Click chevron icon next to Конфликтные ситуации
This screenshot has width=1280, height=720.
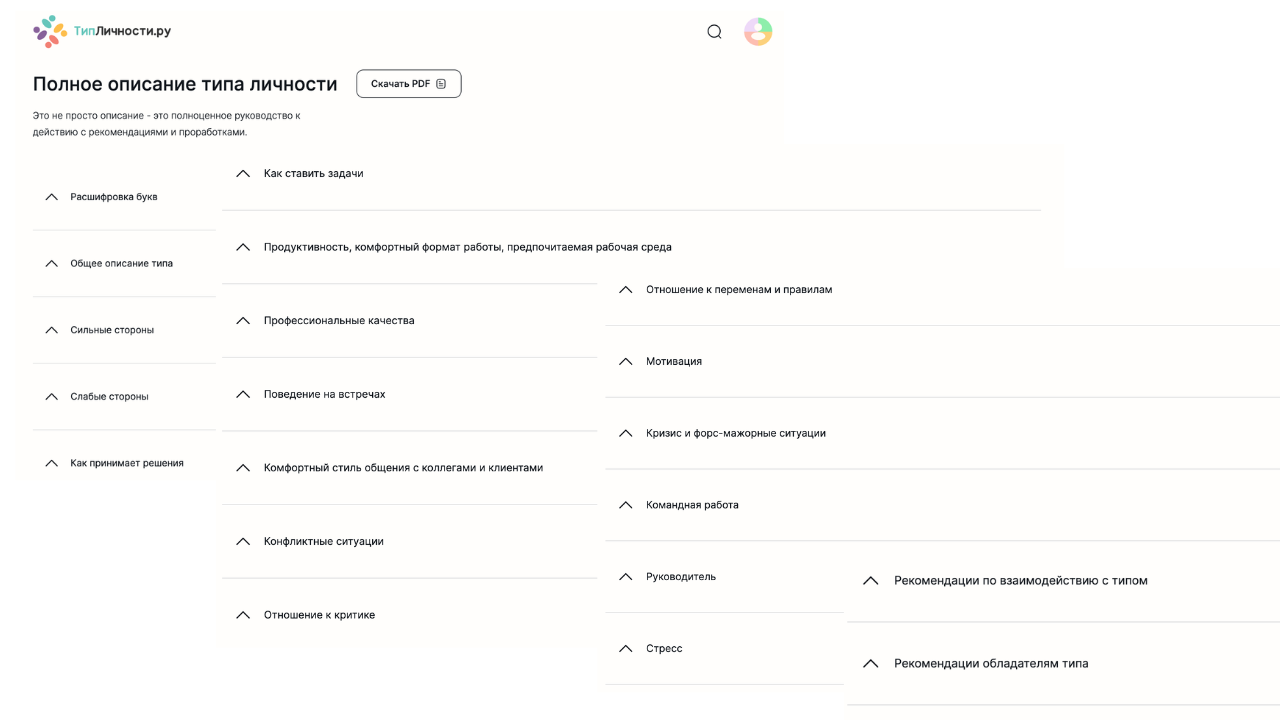point(242,542)
